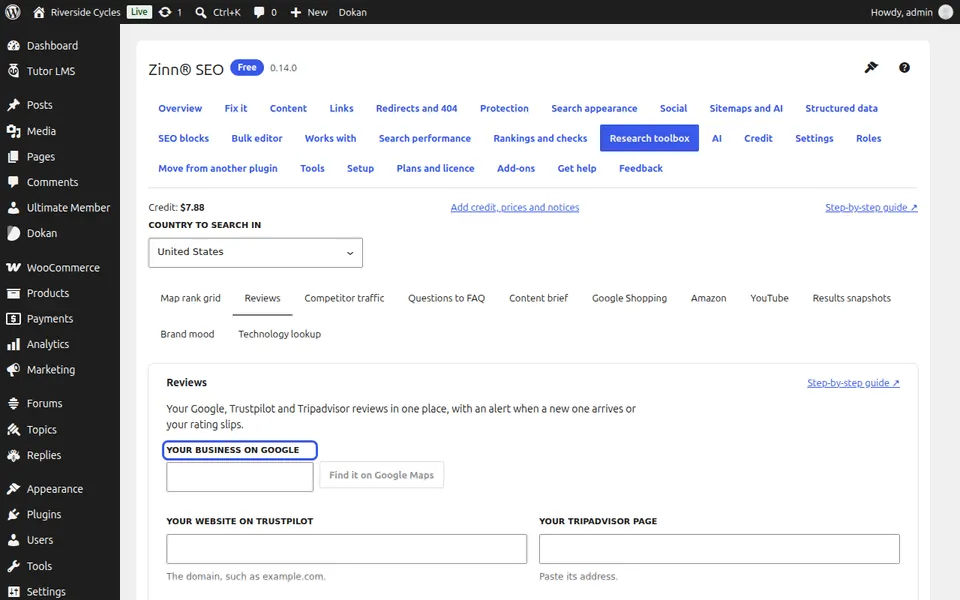
Task: Open Step-by-step guide link in Reviews panel
Action: coord(853,383)
